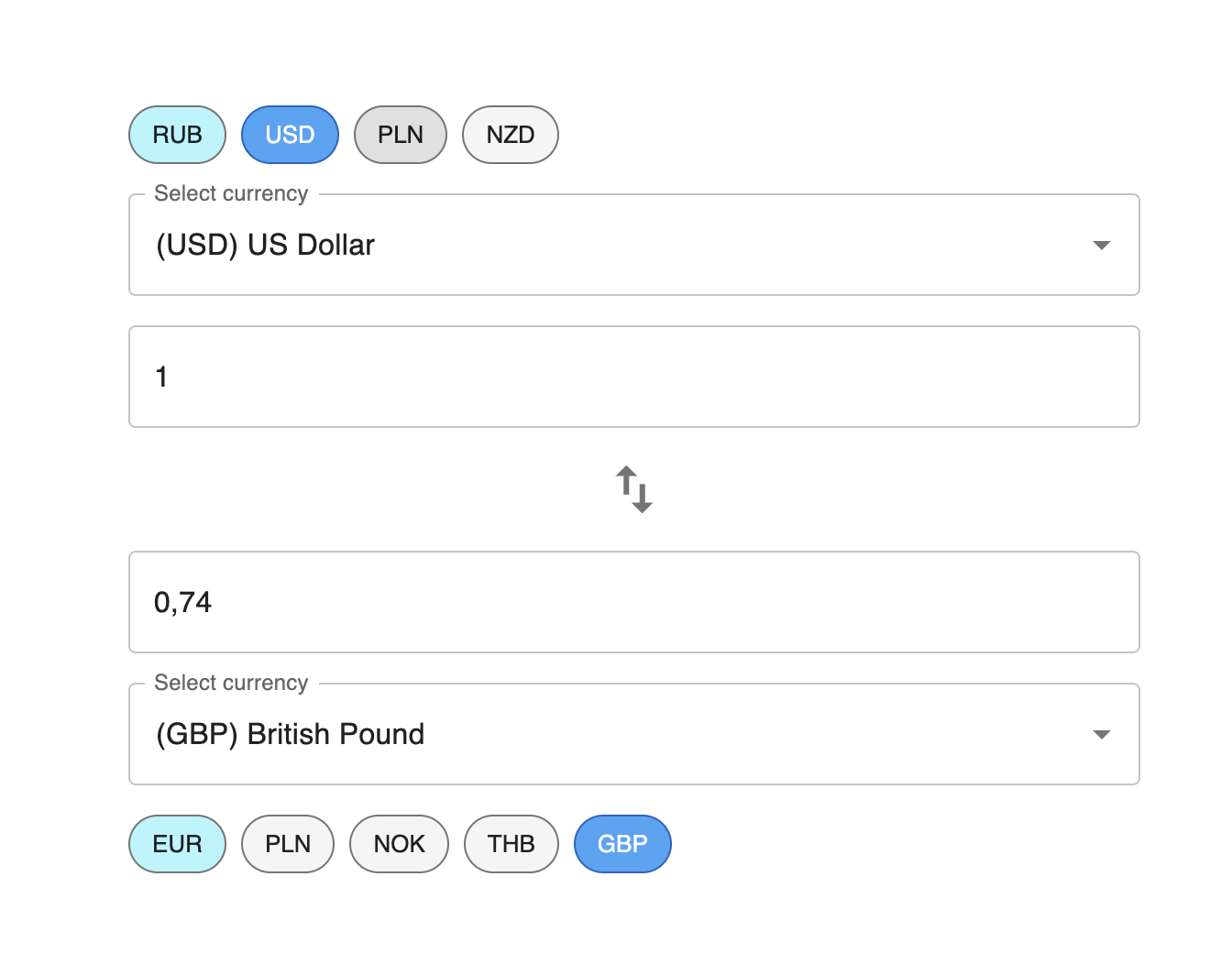Pick the NOK target currency chip
Viewport: 1232px width, 964px height.
399,844
